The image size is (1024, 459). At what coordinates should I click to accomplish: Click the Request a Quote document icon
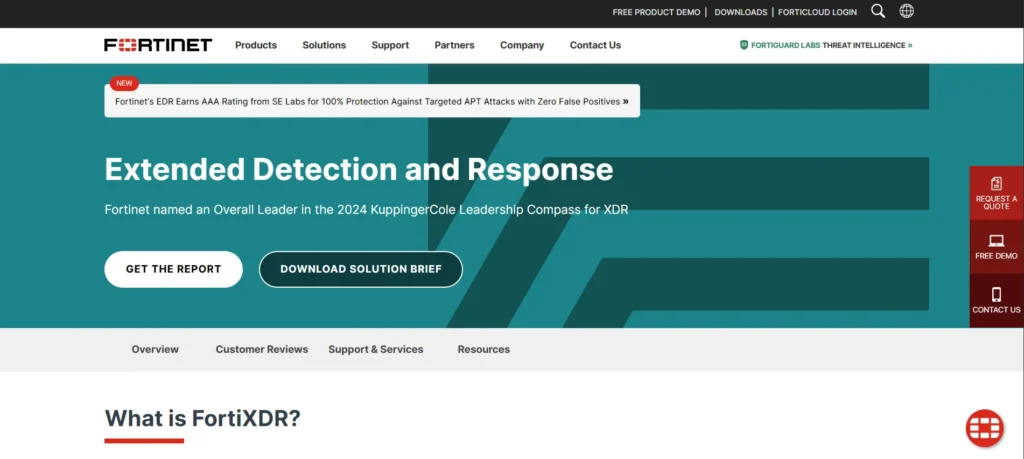[996, 183]
